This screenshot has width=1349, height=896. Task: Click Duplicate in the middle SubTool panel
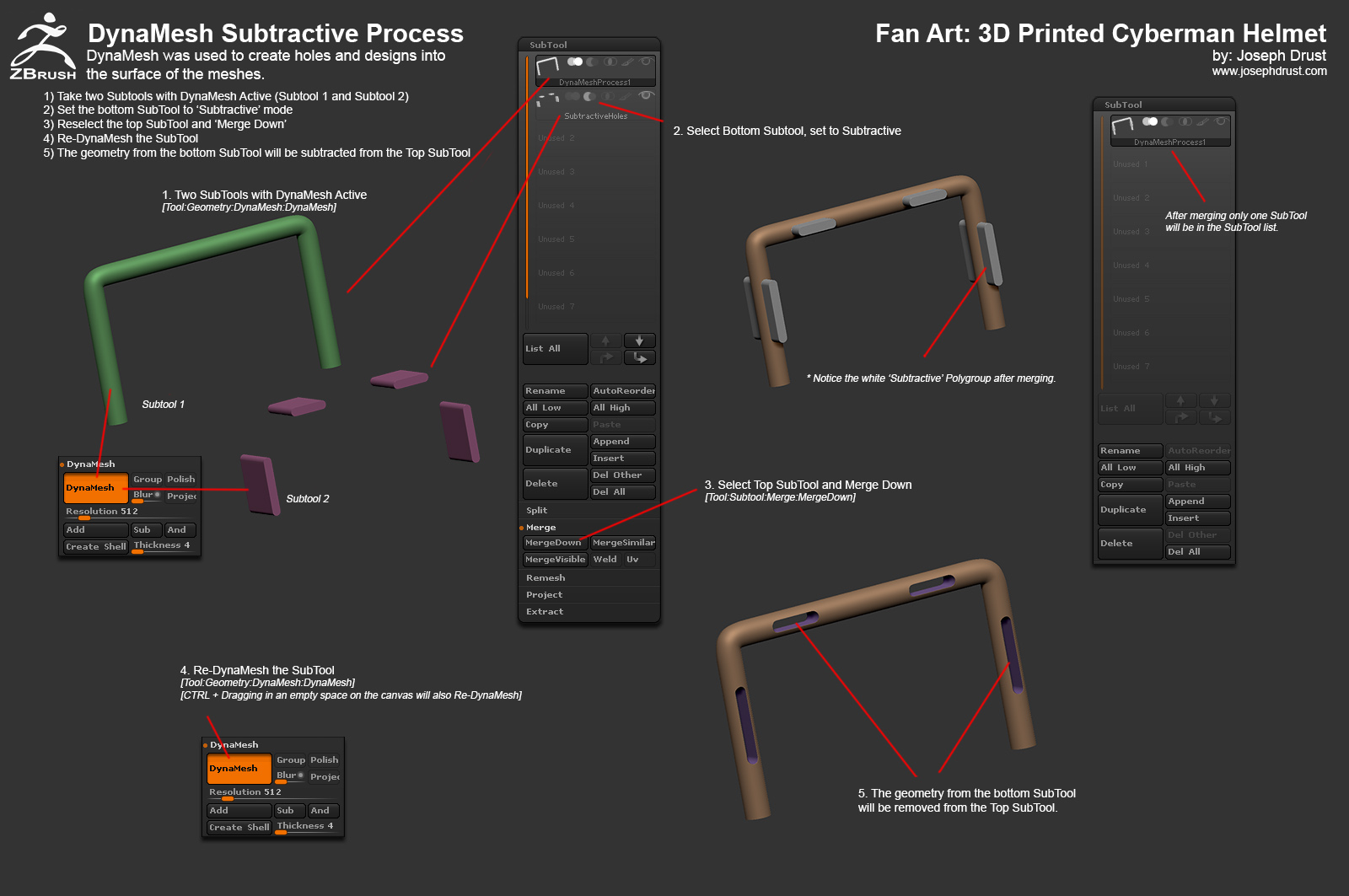pos(556,450)
